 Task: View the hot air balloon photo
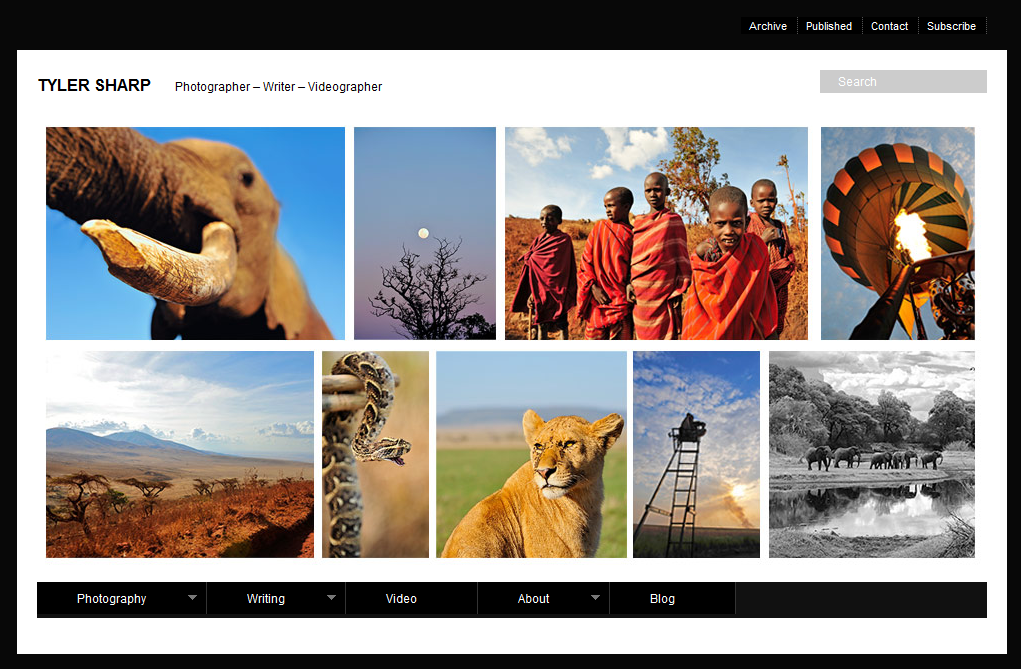898,233
